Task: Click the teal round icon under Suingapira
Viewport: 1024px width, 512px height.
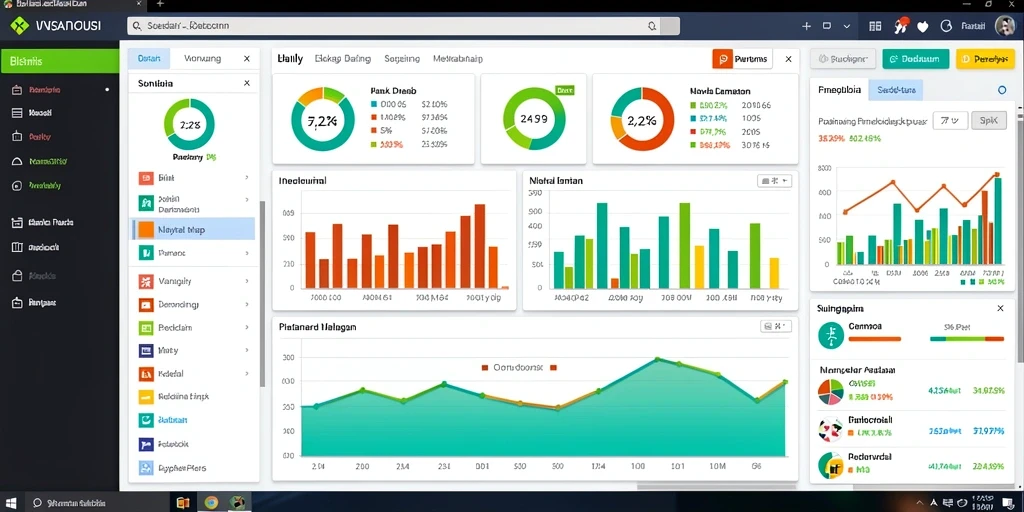Action: click(x=830, y=336)
